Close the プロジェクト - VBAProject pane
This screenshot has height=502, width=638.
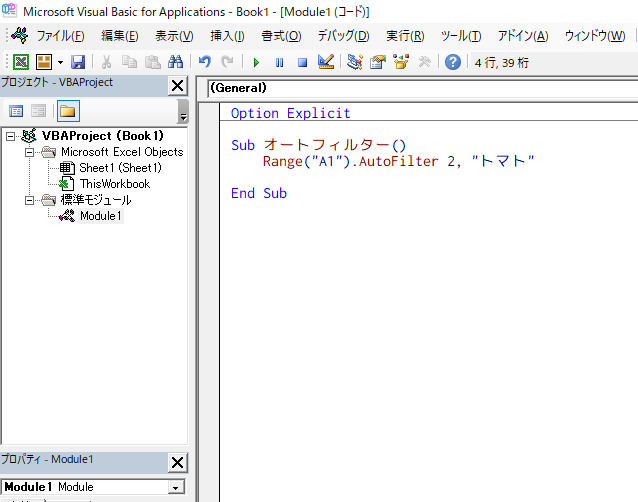tap(177, 86)
